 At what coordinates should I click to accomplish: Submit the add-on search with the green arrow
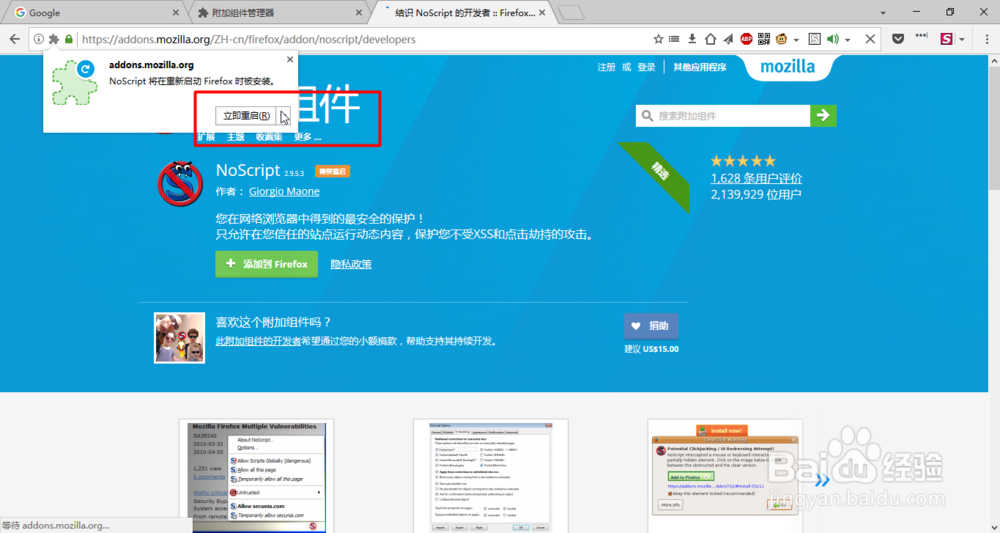pyautogui.click(x=823, y=115)
